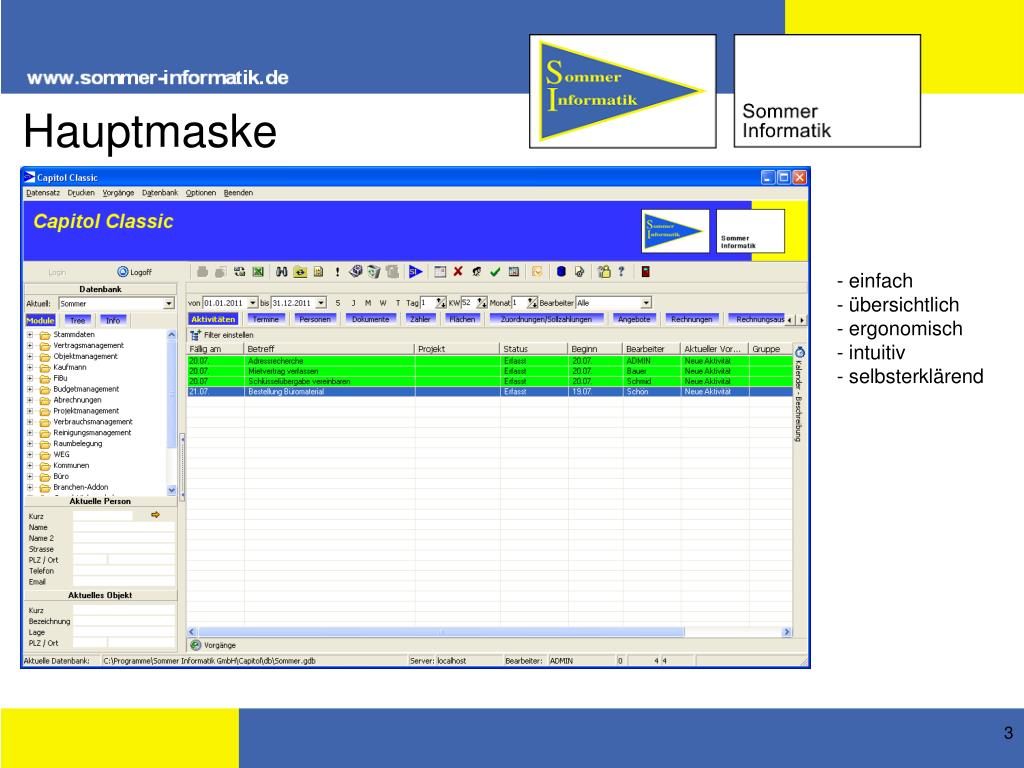The height and width of the screenshot is (768, 1024).
Task: Click the small window icon after checkmark
Action: point(513,272)
